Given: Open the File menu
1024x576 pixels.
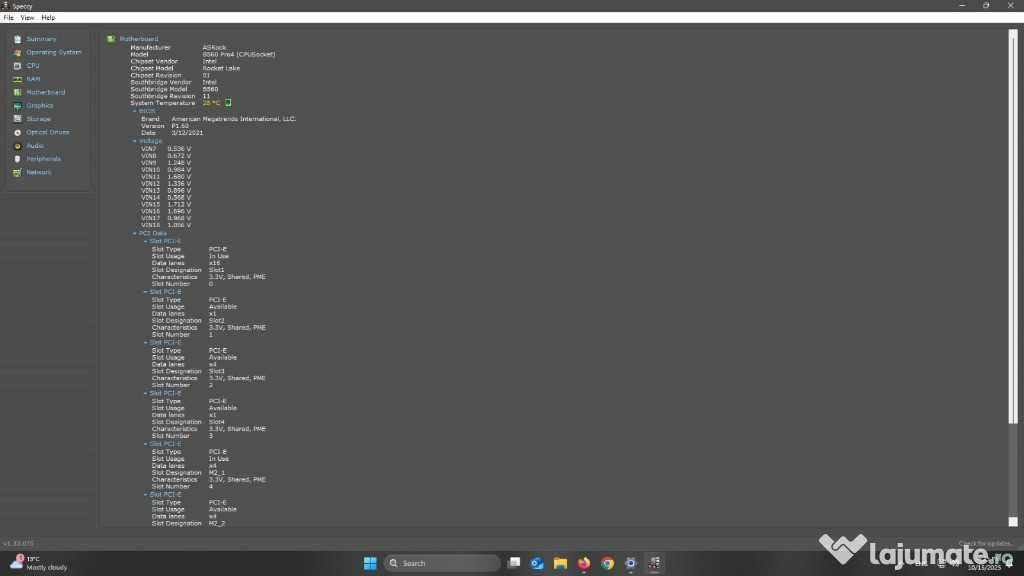Looking at the screenshot, I should pyautogui.click(x=9, y=17).
